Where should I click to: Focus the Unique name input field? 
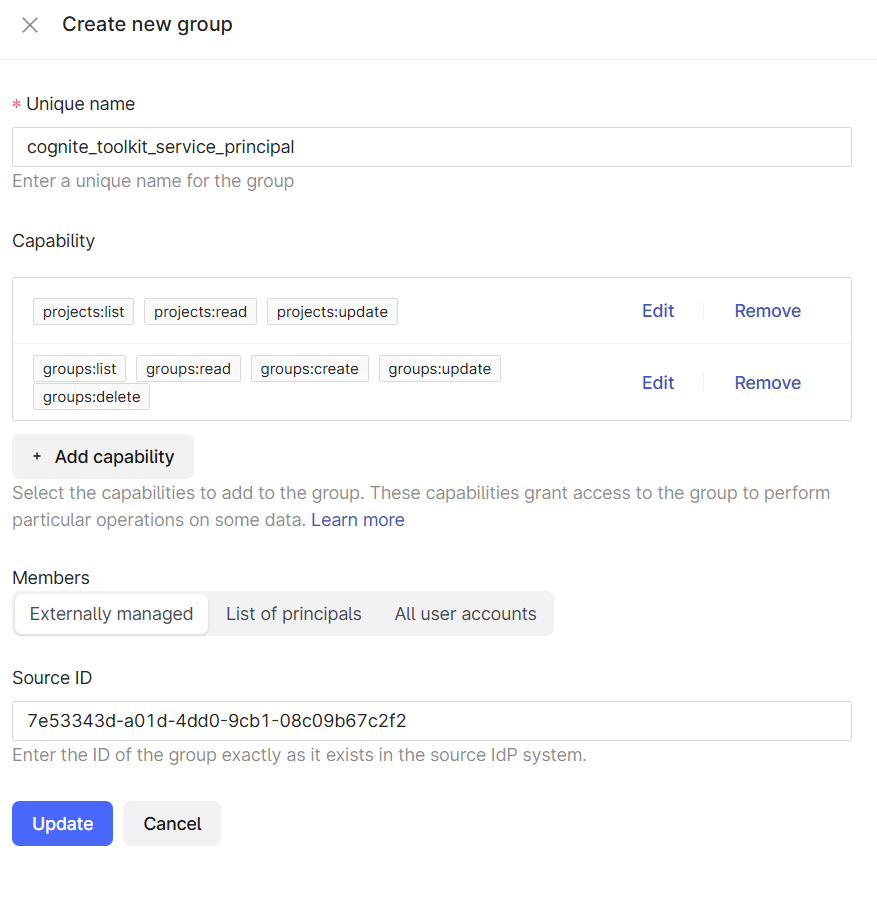[x=431, y=147]
